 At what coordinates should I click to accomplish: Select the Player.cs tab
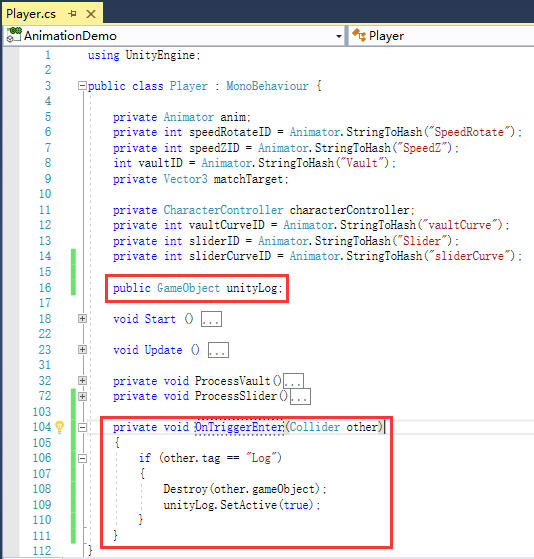(31, 14)
